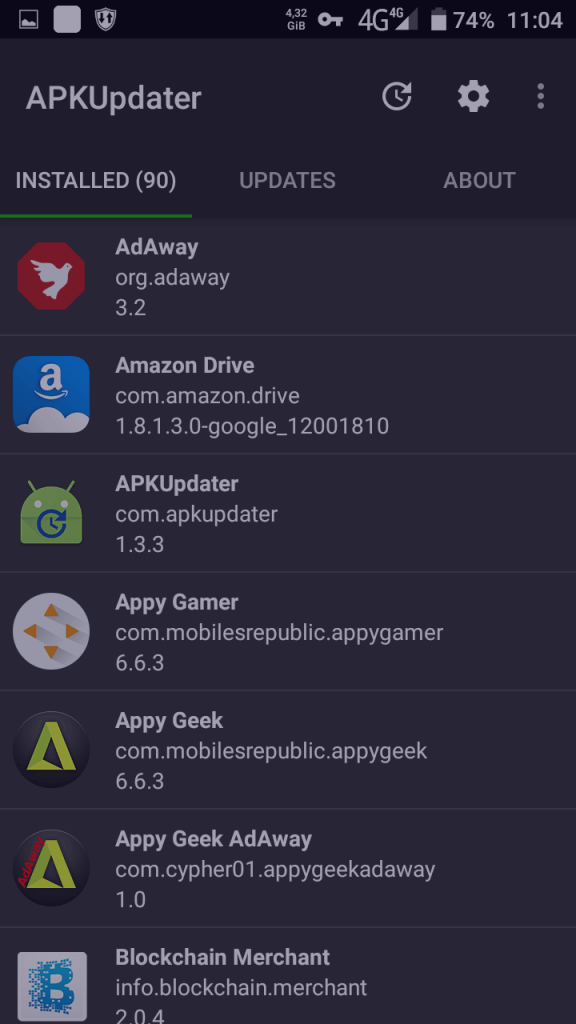
Task: Open the com.apkupdater 1.3.3 list row
Action: coord(288,513)
